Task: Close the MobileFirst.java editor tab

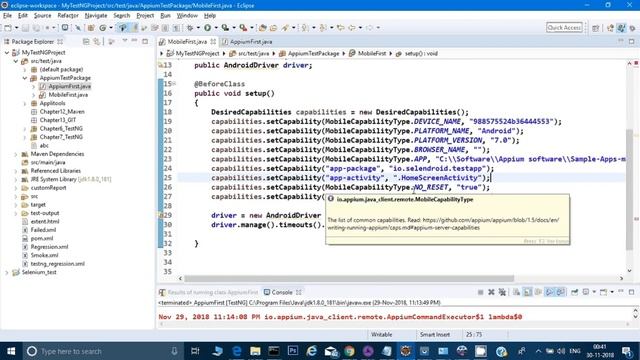Action: pos(213,42)
